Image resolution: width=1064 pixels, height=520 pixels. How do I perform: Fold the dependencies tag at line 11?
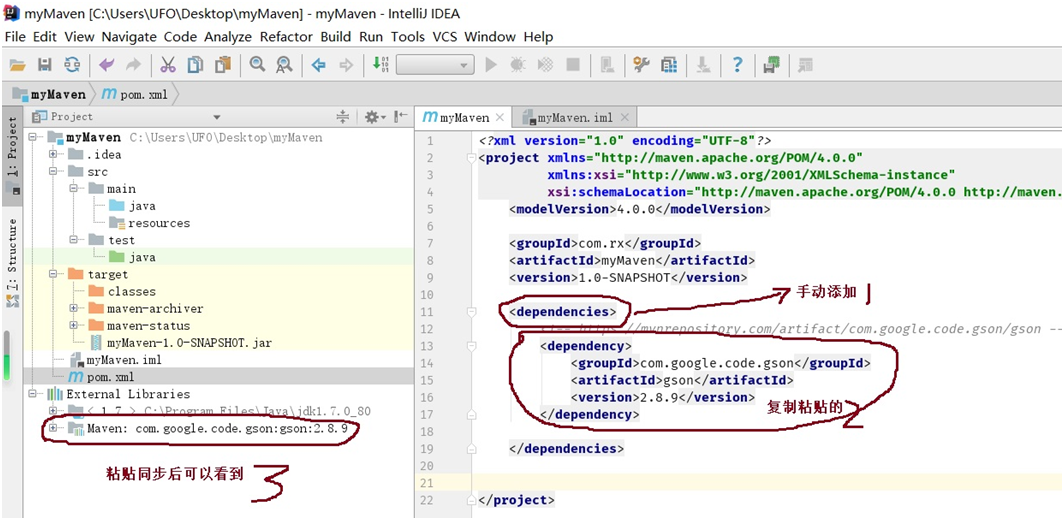click(472, 312)
